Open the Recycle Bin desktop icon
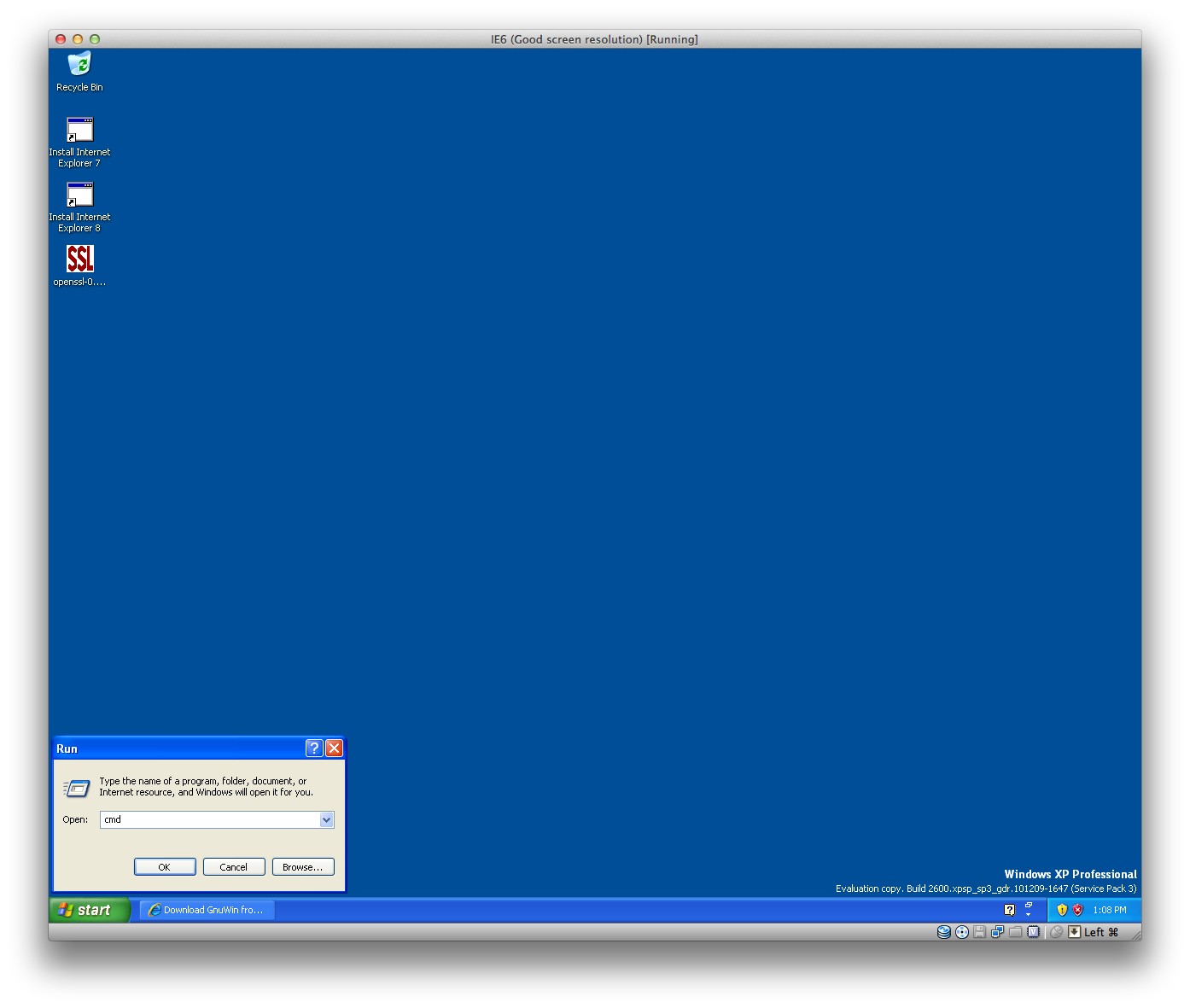 [79, 72]
